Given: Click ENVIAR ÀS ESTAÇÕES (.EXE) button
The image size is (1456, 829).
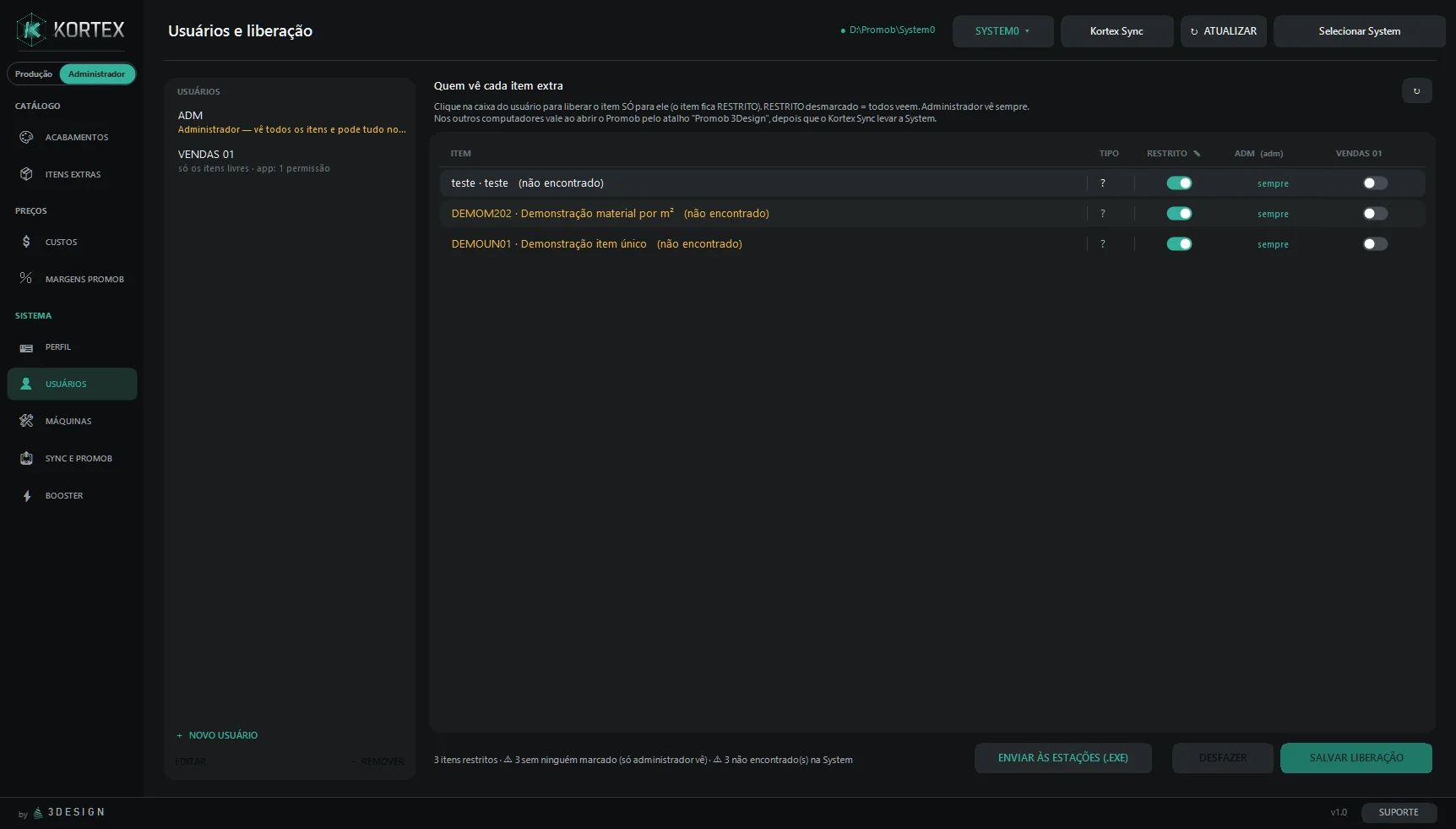Looking at the screenshot, I should (x=1062, y=758).
